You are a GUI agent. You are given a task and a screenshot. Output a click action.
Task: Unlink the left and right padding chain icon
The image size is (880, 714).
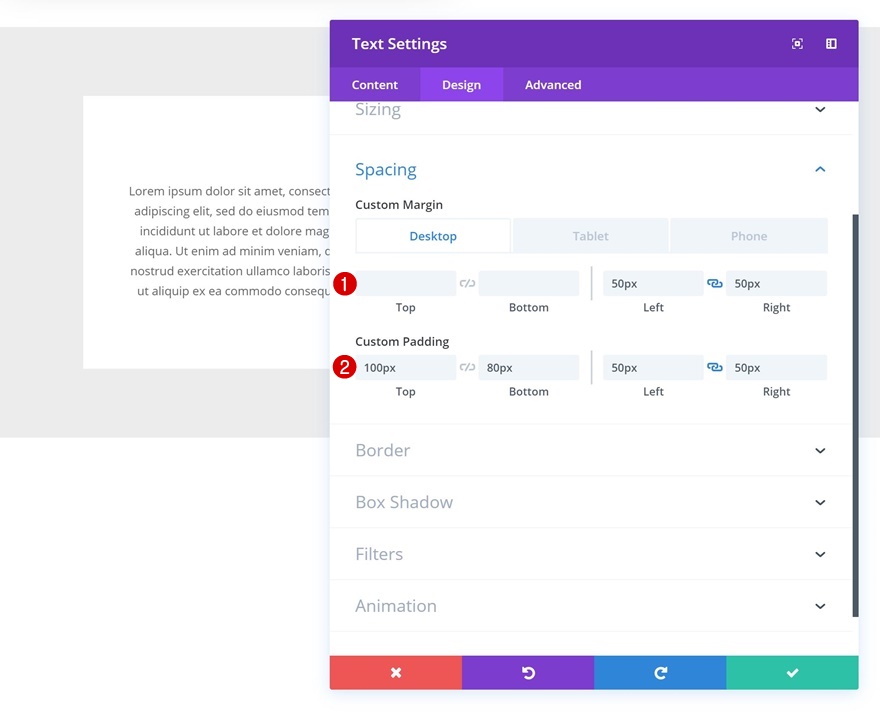[x=714, y=367]
